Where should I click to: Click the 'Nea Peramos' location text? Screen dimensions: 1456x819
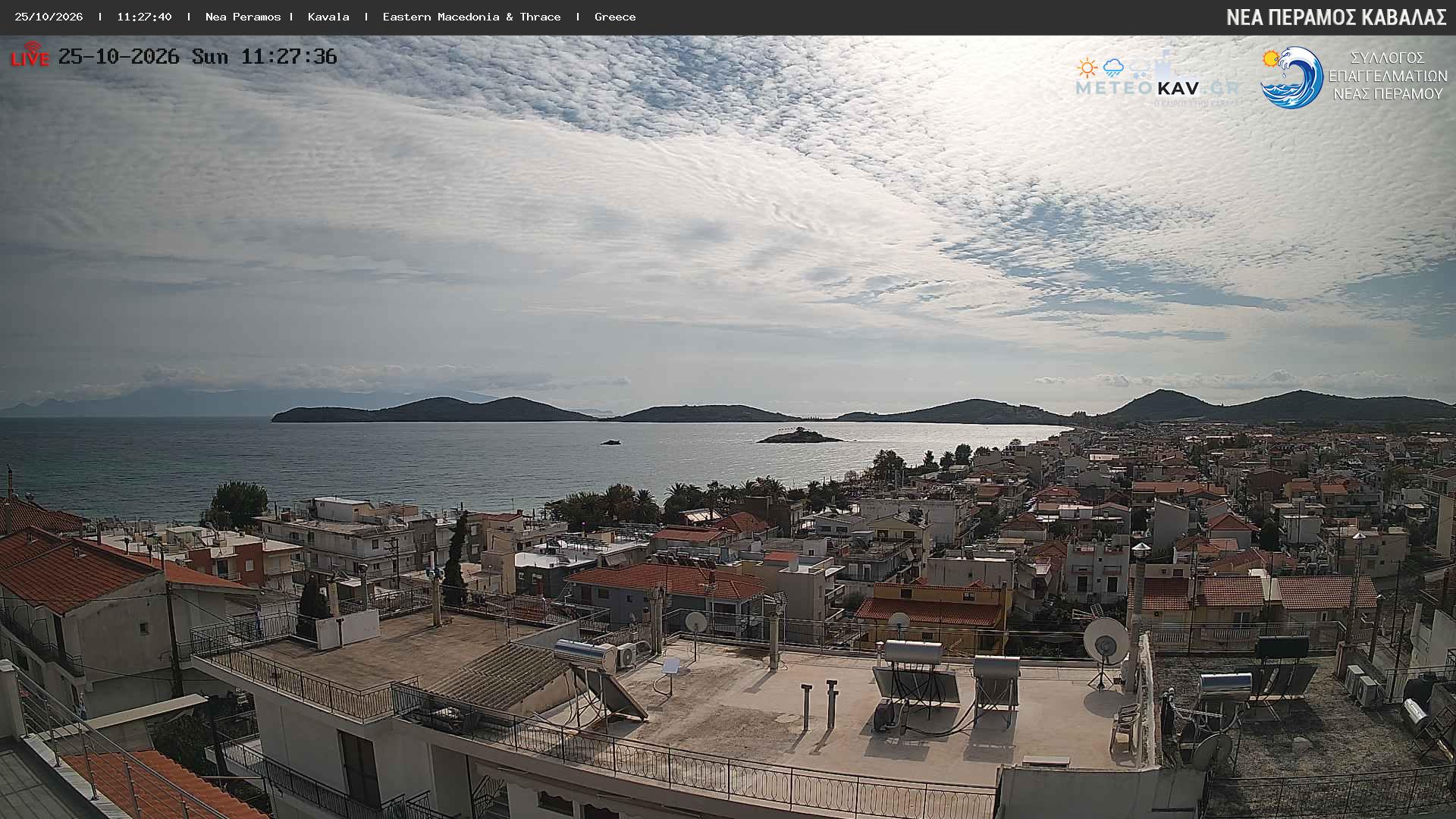pos(243,17)
